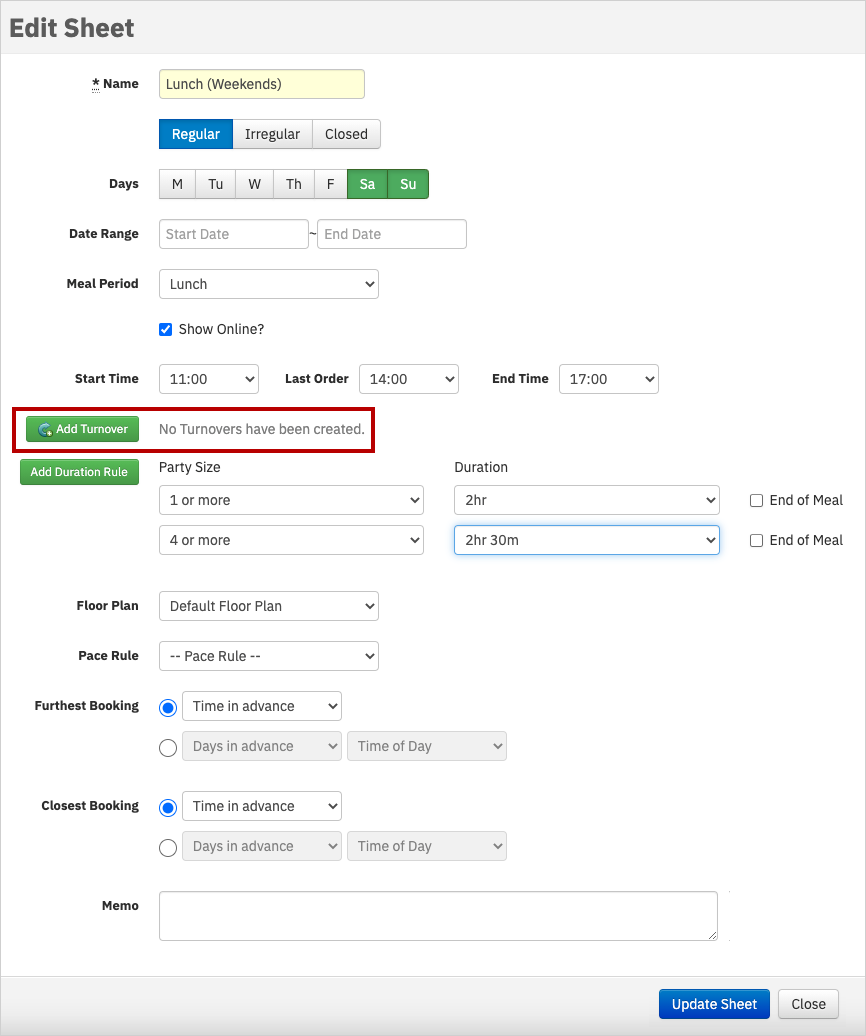866x1036 pixels.
Task: Open the Meal Period dropdown
Action: coord(269,284)
